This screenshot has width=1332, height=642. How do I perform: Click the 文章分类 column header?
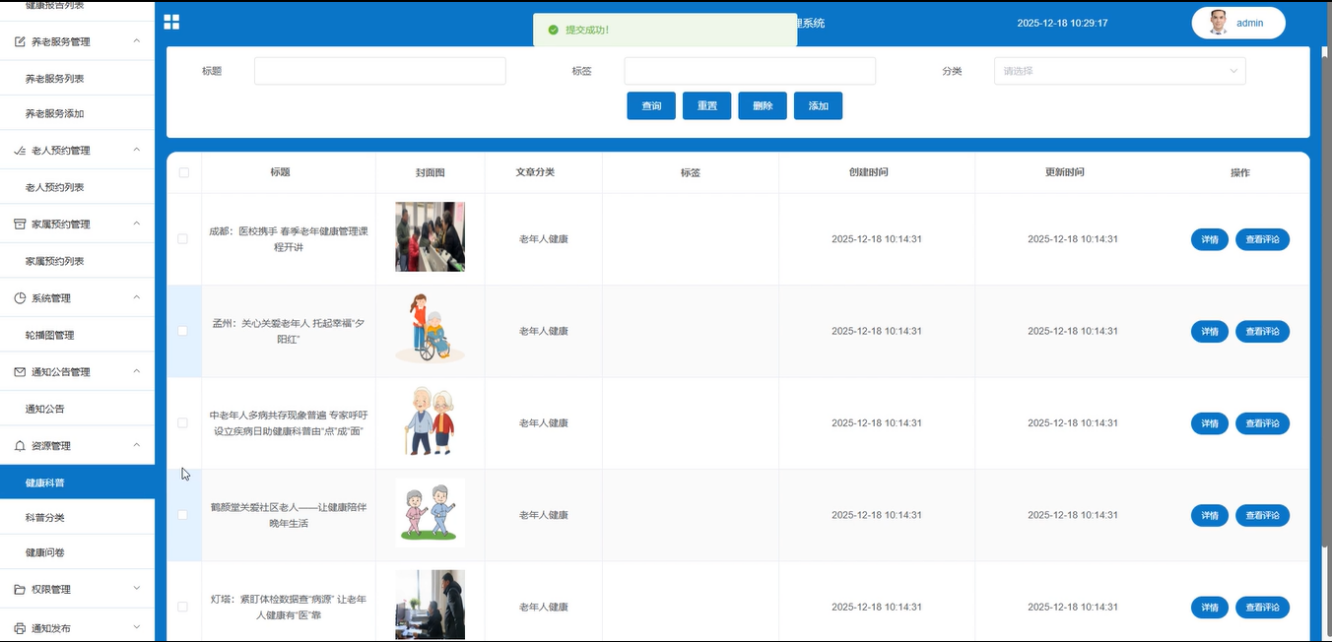(535, 172)
